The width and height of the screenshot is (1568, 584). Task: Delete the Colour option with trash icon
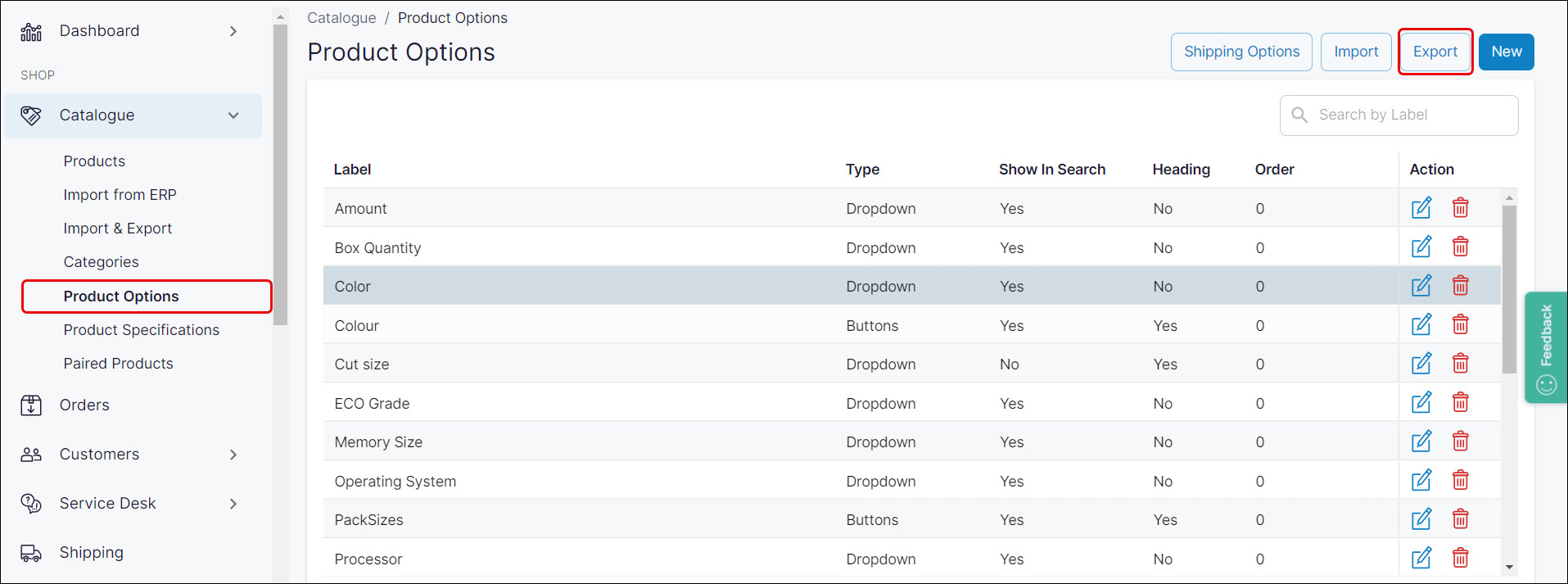pos(1460,324)
